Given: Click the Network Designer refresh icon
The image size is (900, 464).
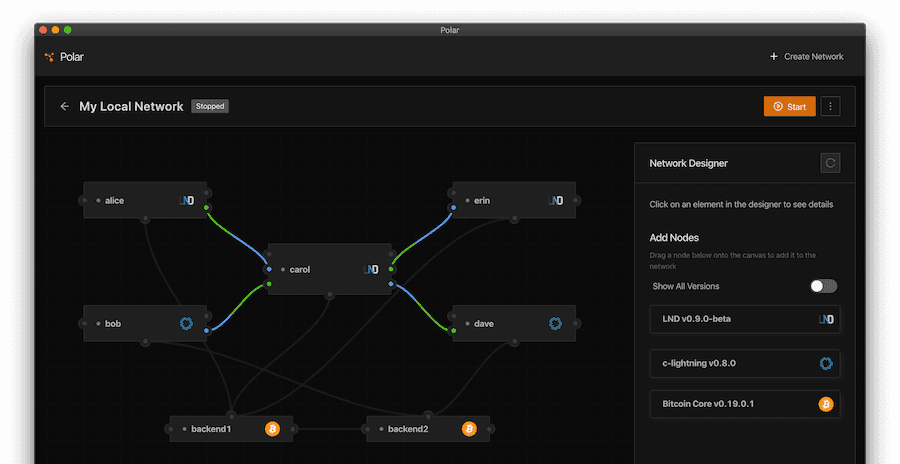Looking at the screenshot, I should point(830,163).
